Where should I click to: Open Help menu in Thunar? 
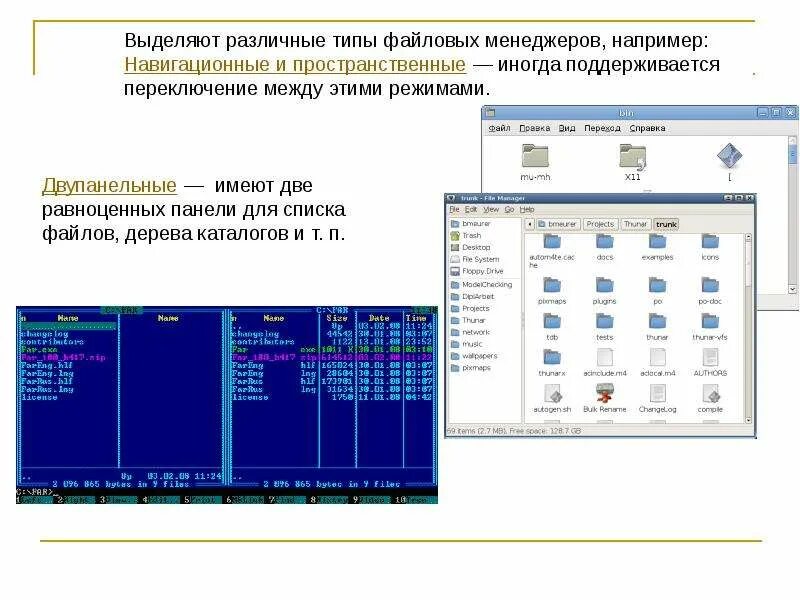527,210
